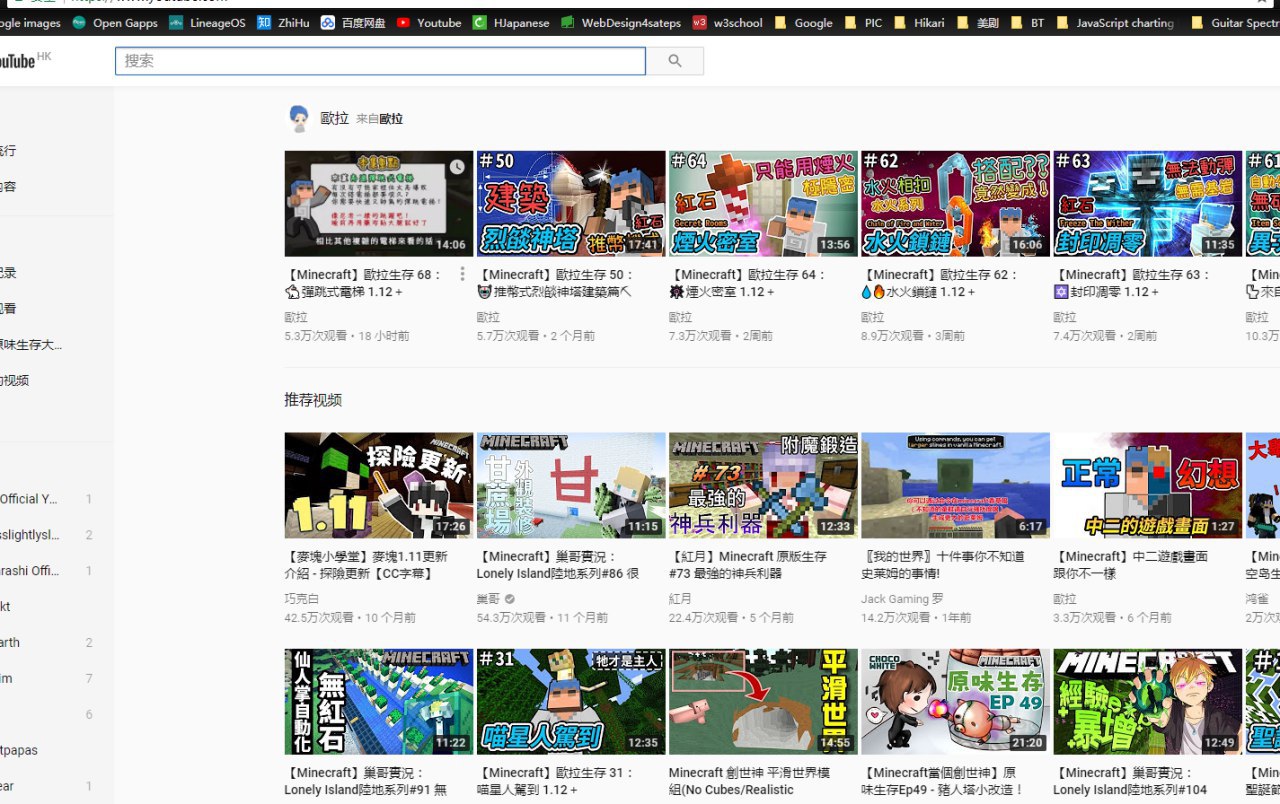The width and height of the screenshot is (1280, 804).
Task: Click the 歐拉 channel avatar icon
Action: tap(298, 118)
